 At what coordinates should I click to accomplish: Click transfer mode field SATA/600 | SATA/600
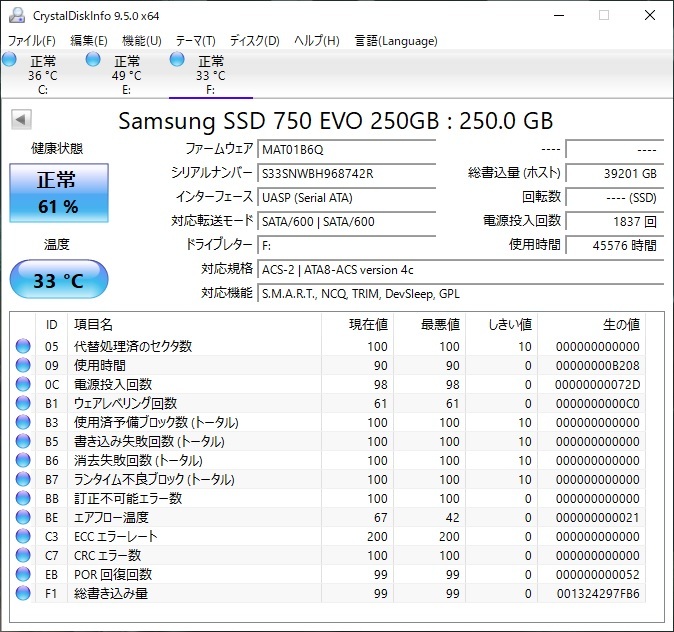click(x=346, y=221)
